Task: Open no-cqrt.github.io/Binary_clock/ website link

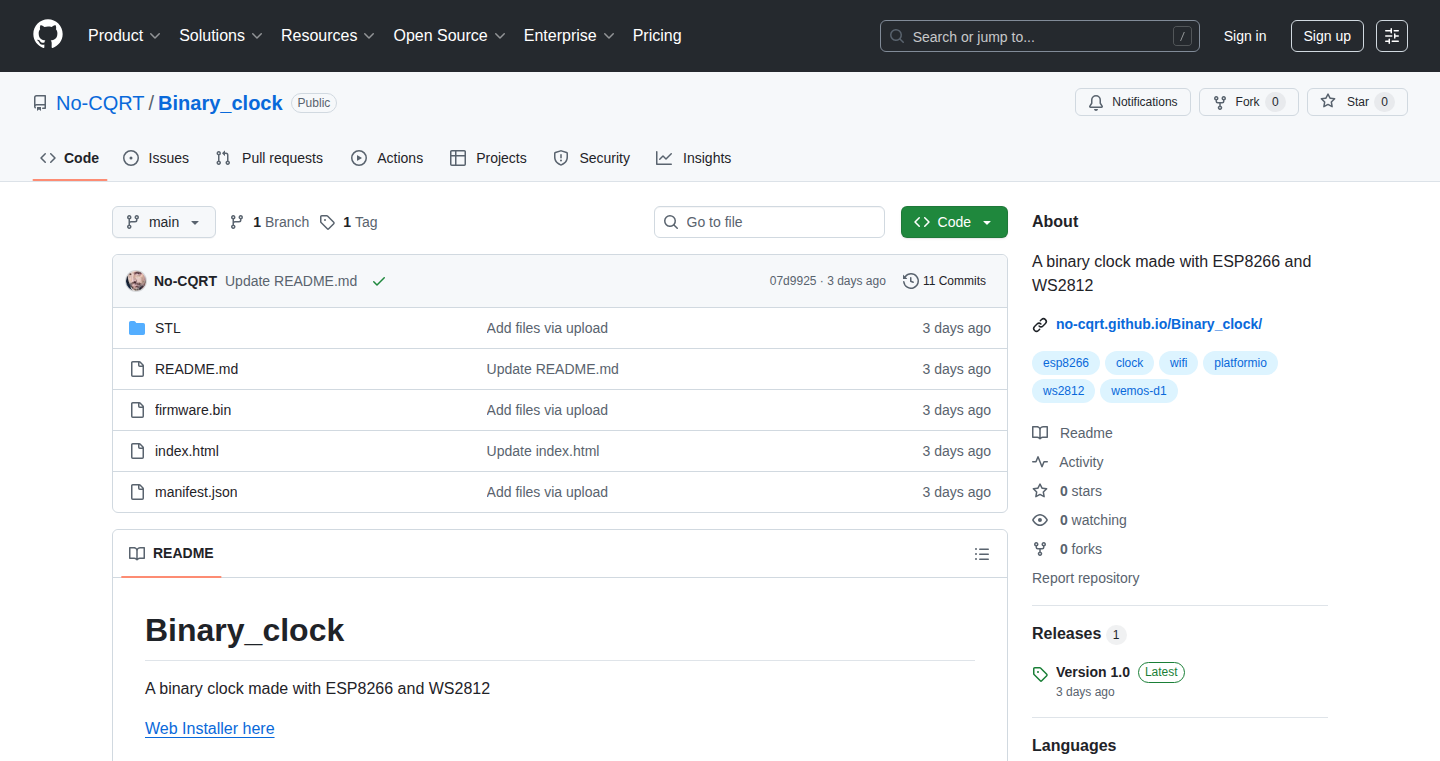Action: (x=1159, y=324)
